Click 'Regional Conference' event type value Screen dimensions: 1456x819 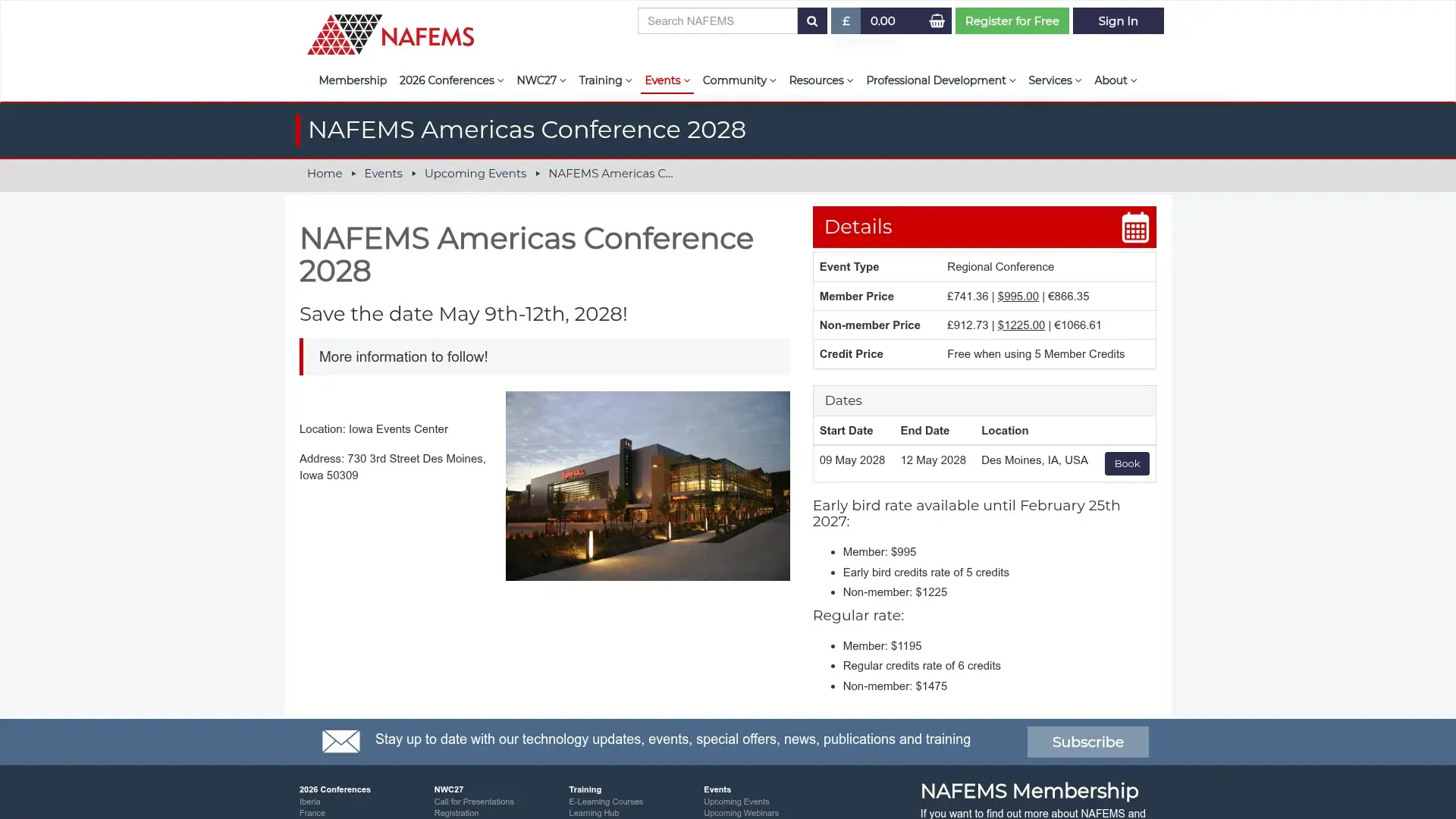[x=999, y=267]
